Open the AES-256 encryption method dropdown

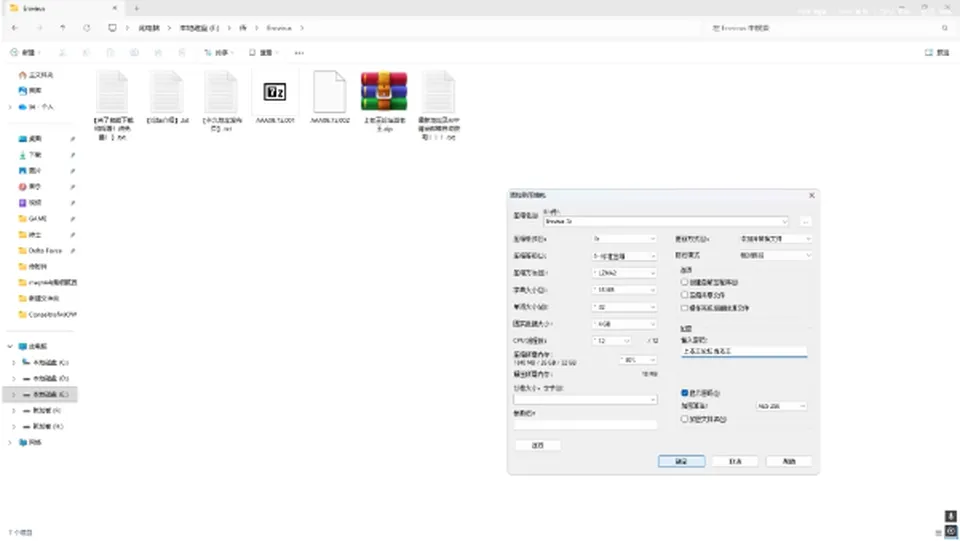(x=781, y=406)
